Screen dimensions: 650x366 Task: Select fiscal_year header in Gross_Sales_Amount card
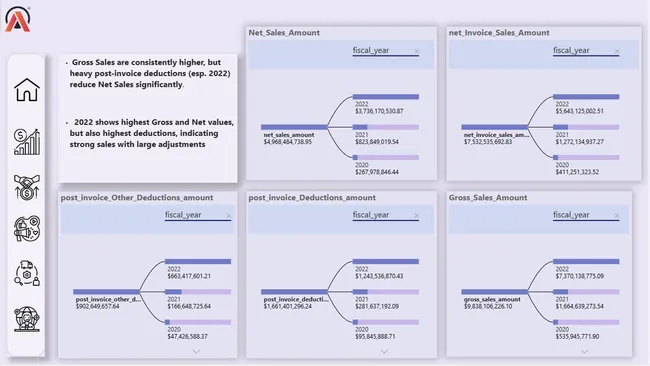tap(571, 215)
